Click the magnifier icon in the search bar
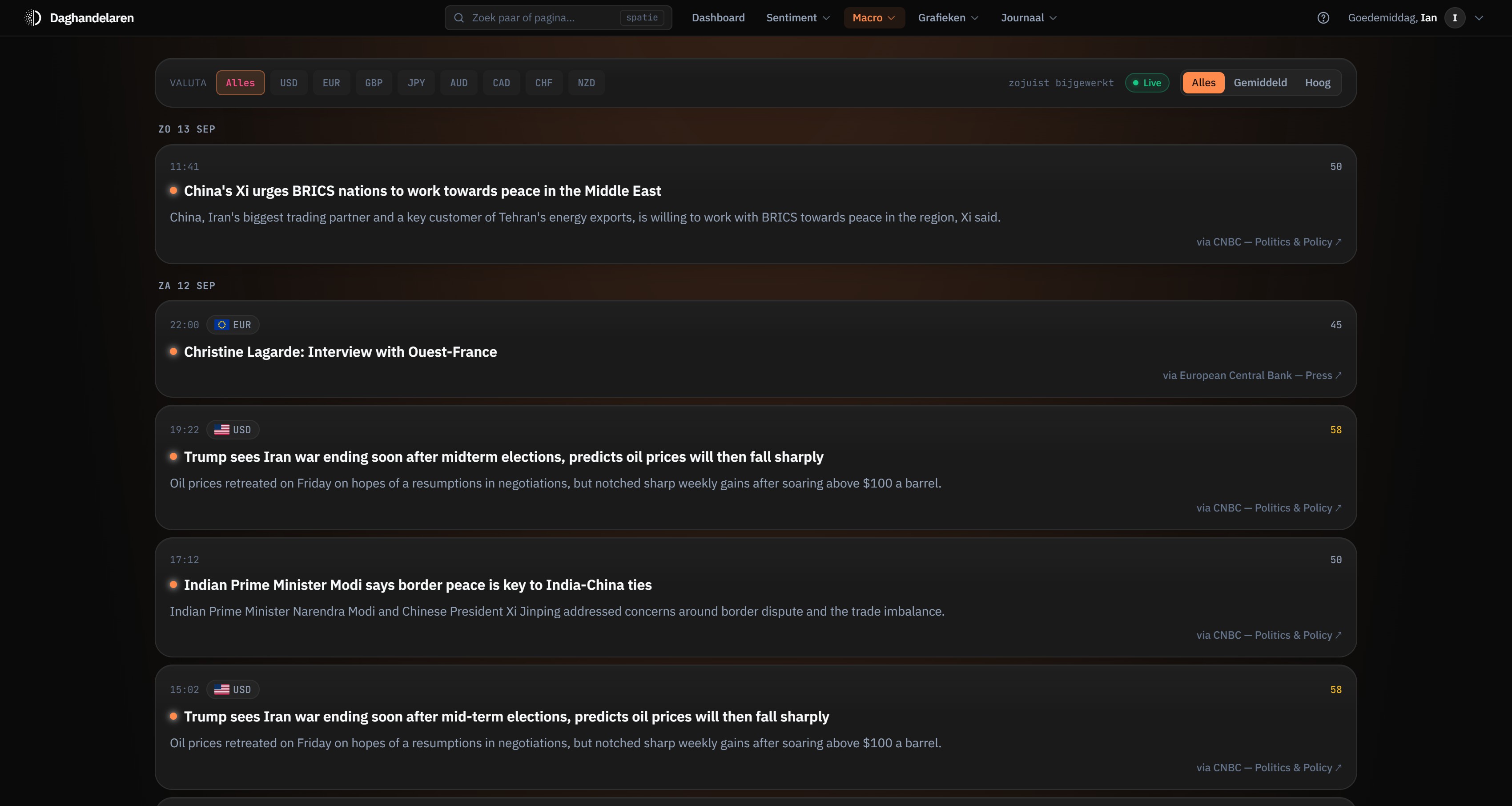Image resolution: width=1512 pixels, height=806 pixels. pyautogui.click(x=459, y=18)
